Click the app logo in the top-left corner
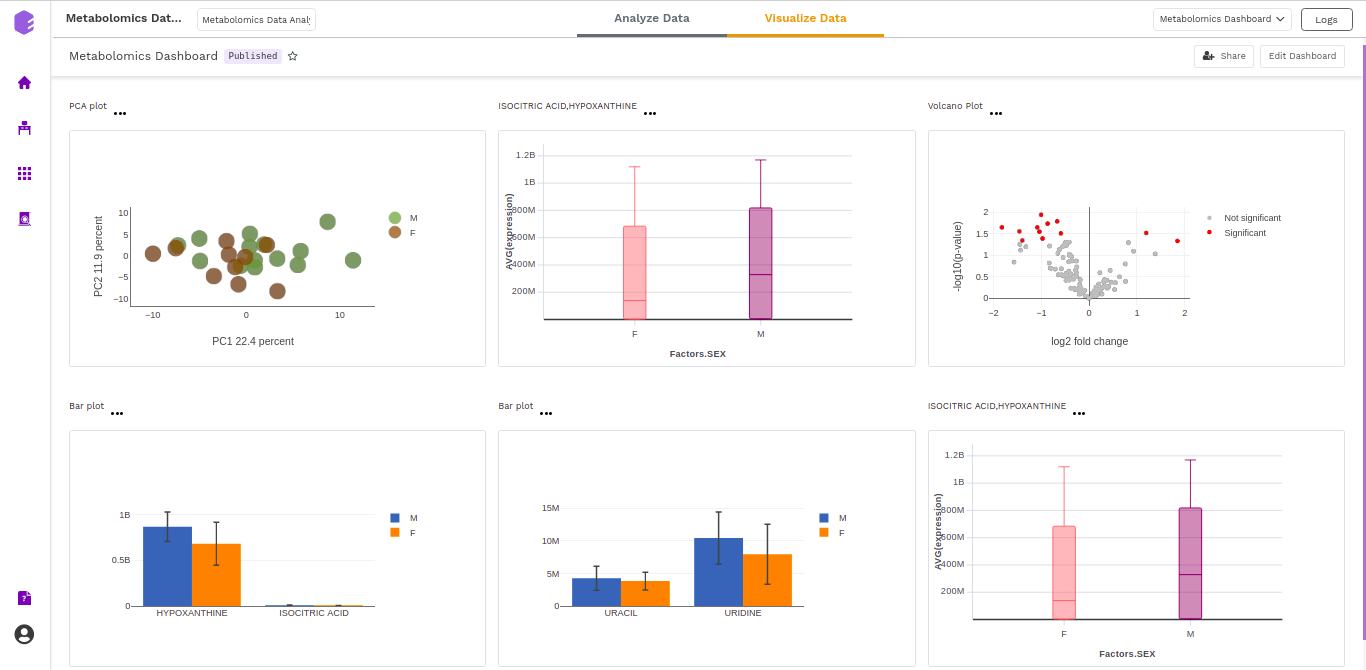This screenshot has width=1366, height=670. (x=24, y=20)
